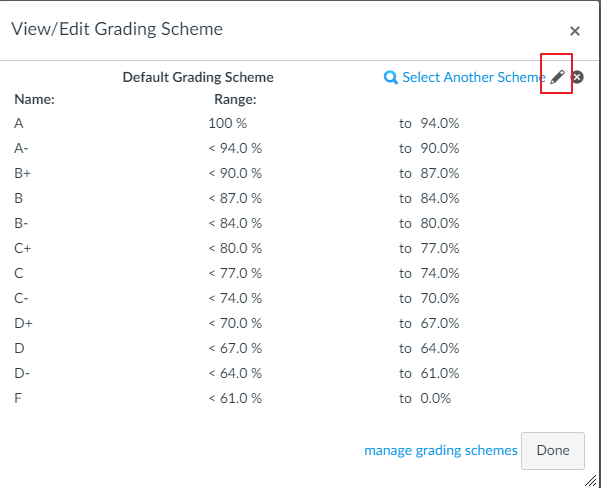601x488 pixels.
Task: Click the Name: column header
Action: (34, 99)
